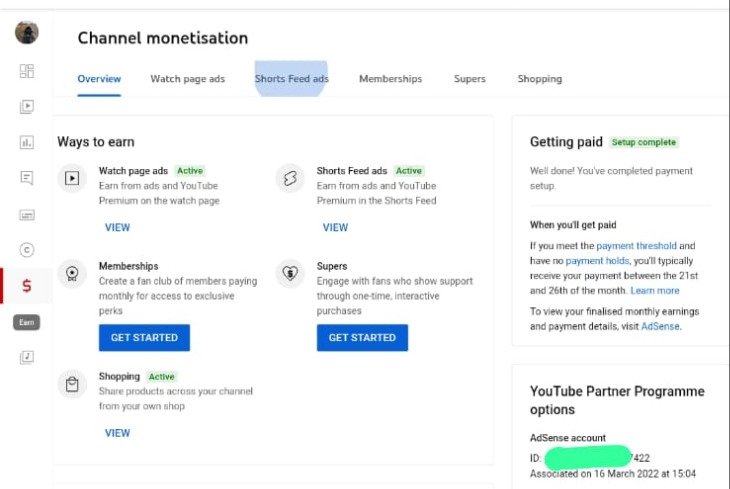Open the Subtitles icon in sidebar
The width and height of the screenshot is (730, 489).
click(27, 215)
